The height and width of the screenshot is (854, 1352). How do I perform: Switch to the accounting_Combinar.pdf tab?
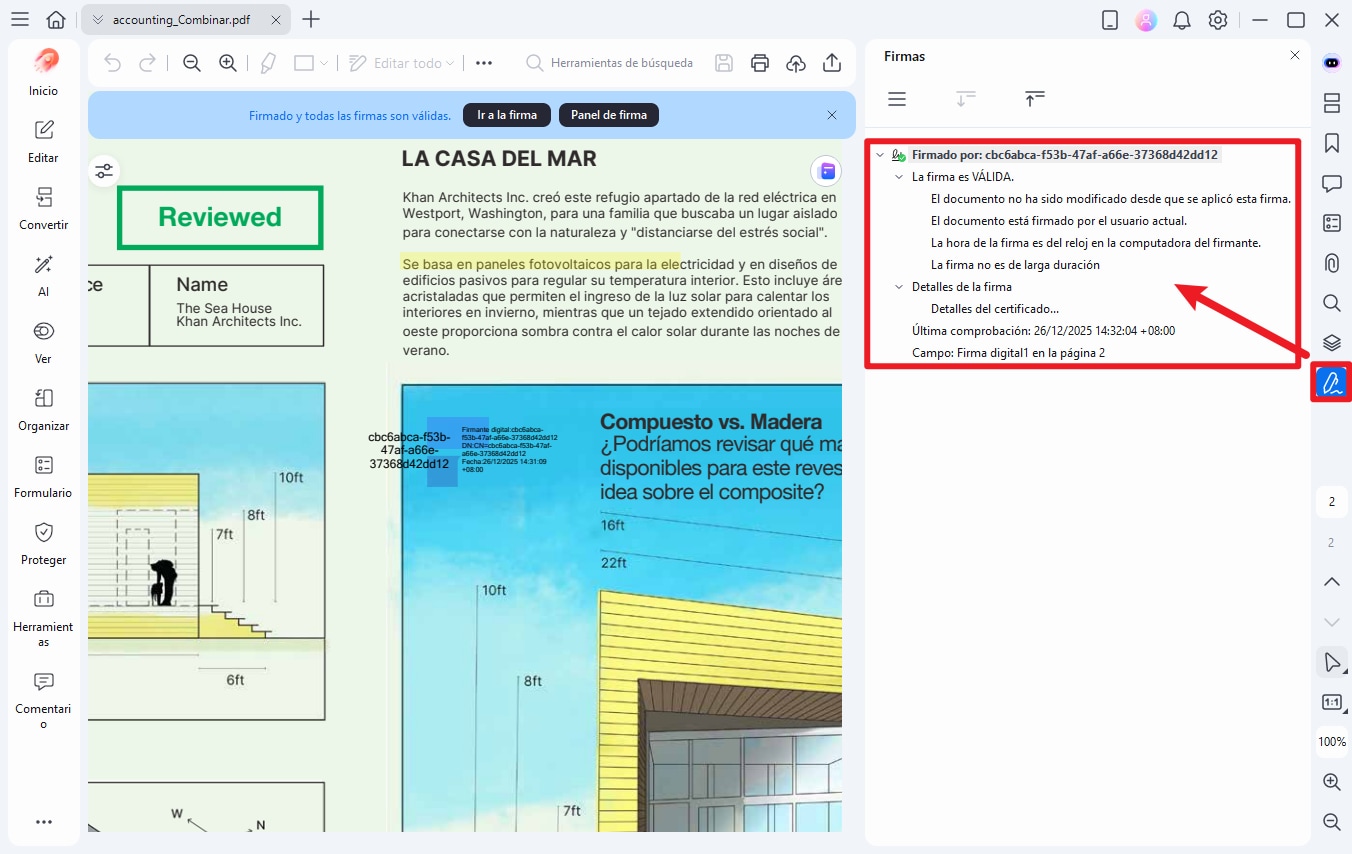coord(180,20)
